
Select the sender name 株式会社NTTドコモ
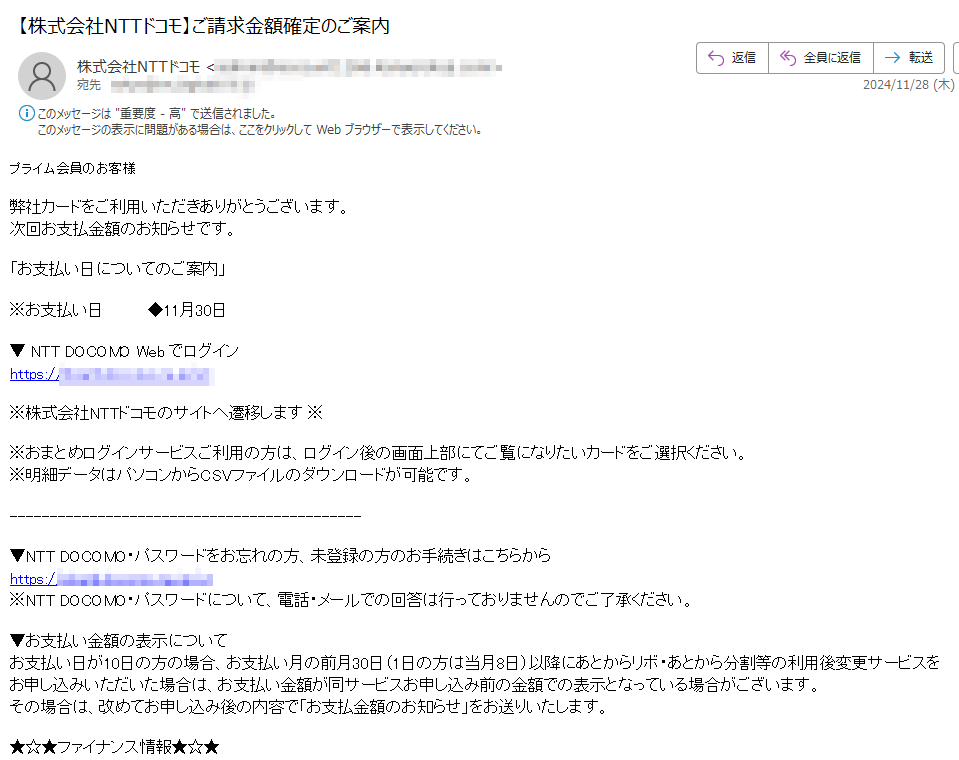pyautogui.click(x=139, y=67)
